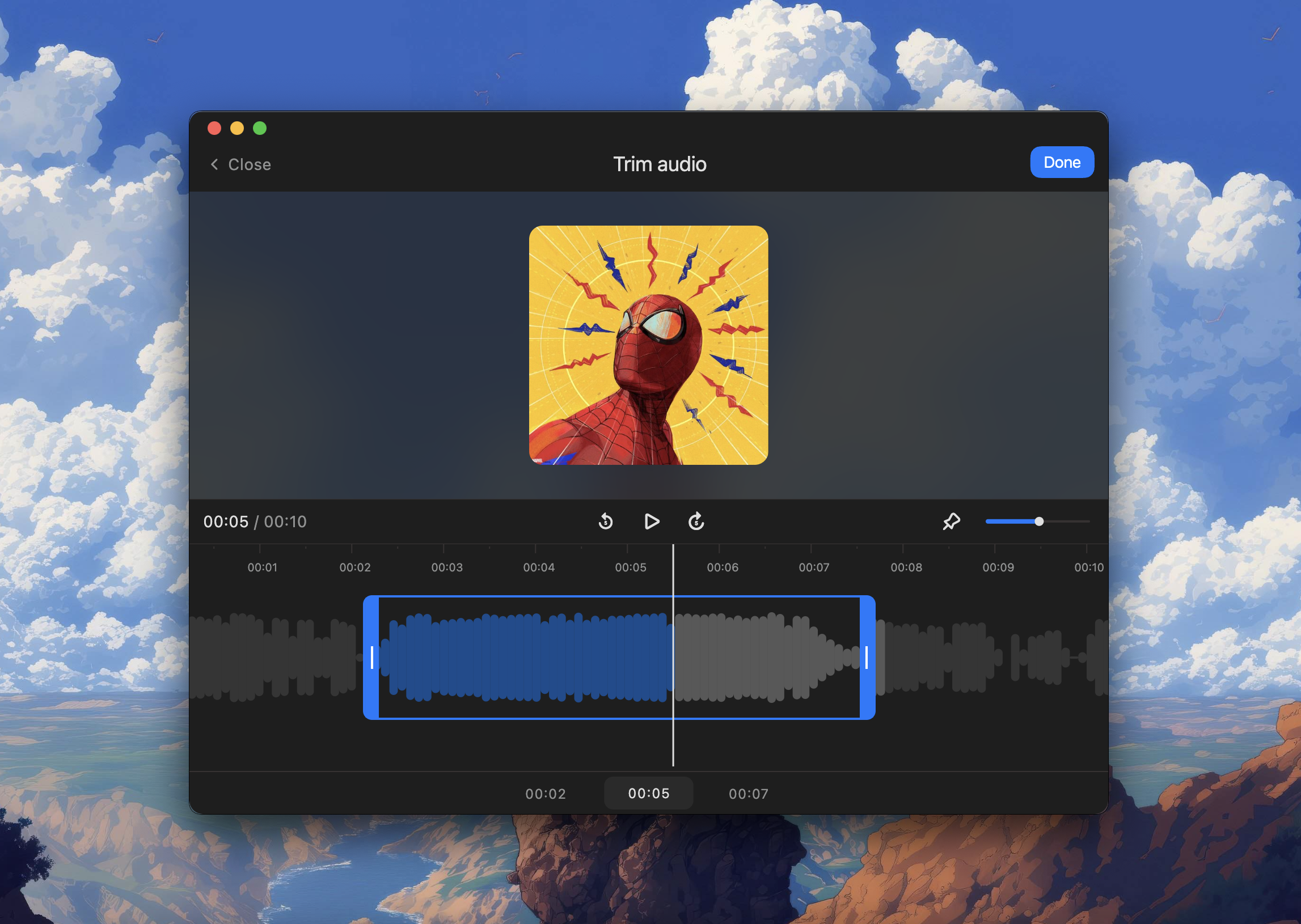Click the pin icon
This screenshot has height=924, width=1301.
pyautogui.click(x=951, y=521)
